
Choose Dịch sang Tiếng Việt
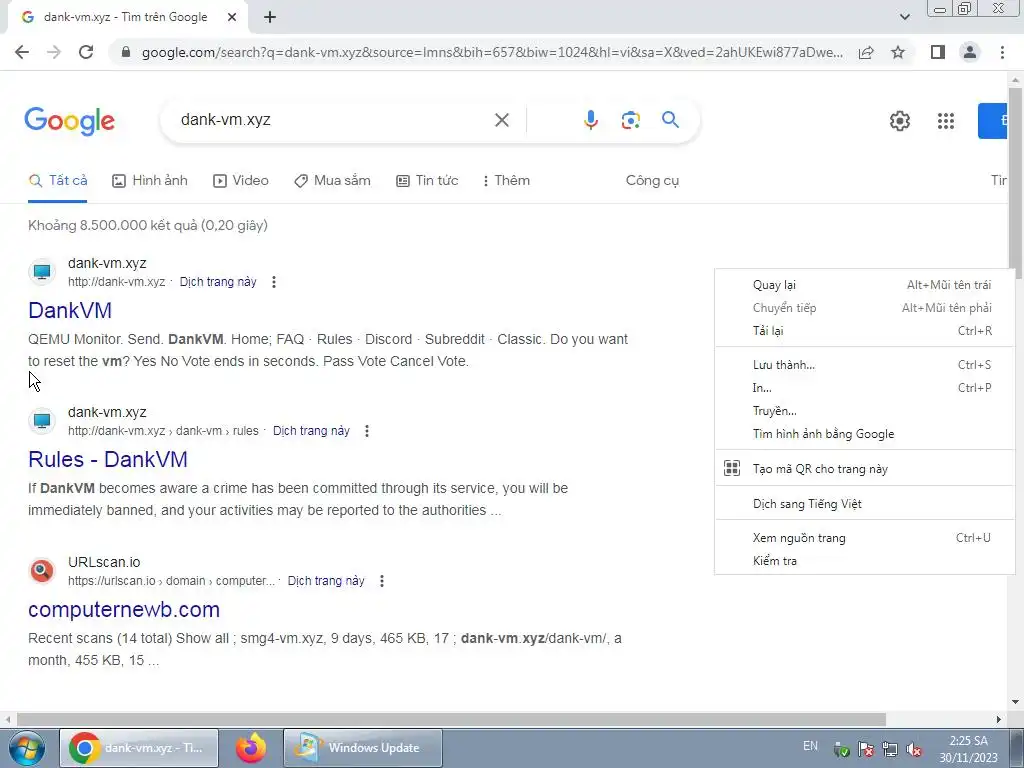point(865,504)
